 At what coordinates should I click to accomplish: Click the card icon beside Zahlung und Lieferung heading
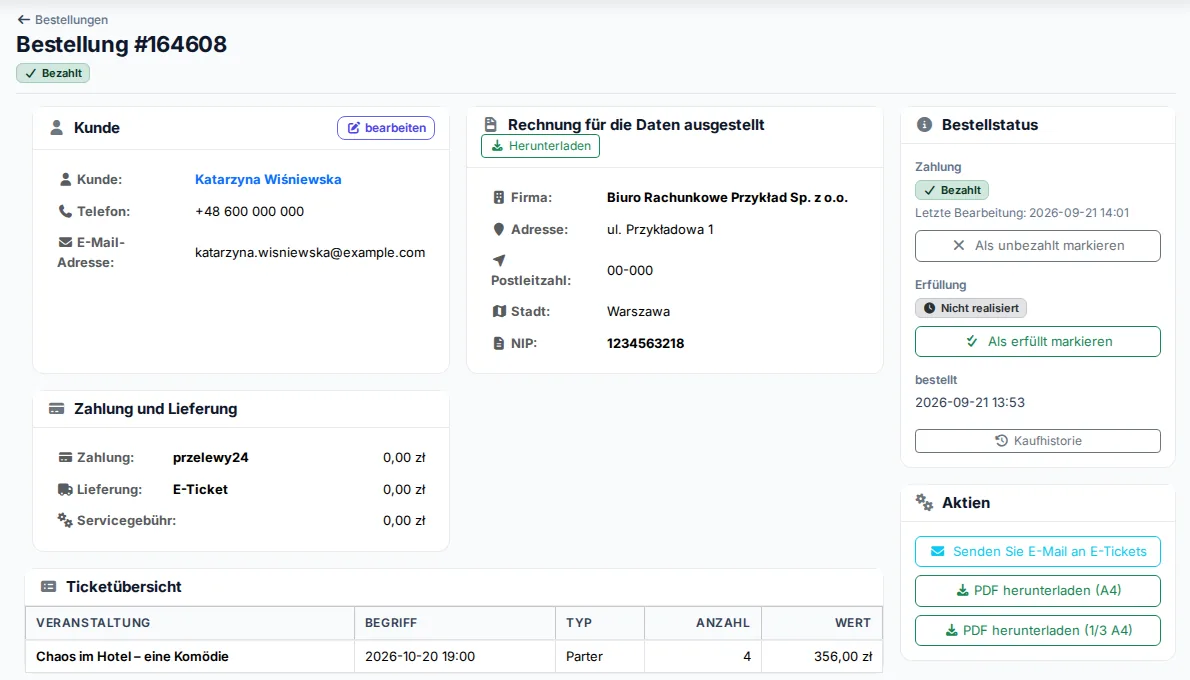[56, 408]
